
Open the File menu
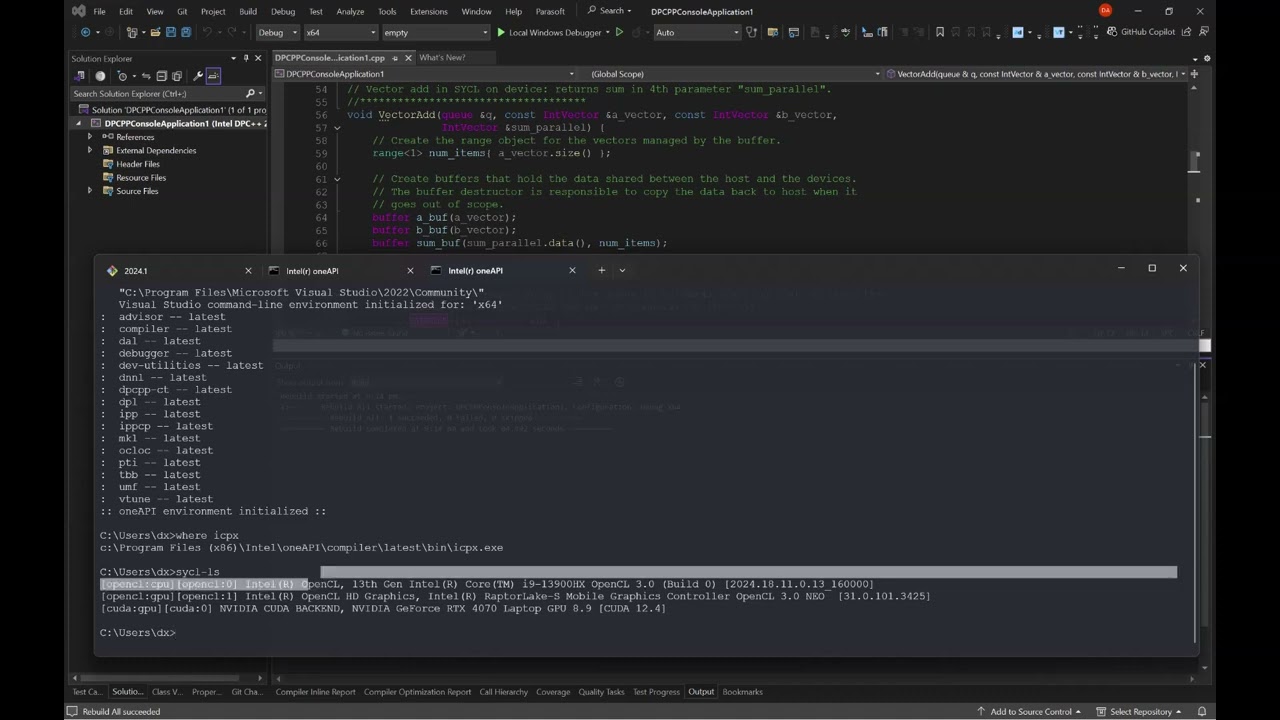click(99, 11)
